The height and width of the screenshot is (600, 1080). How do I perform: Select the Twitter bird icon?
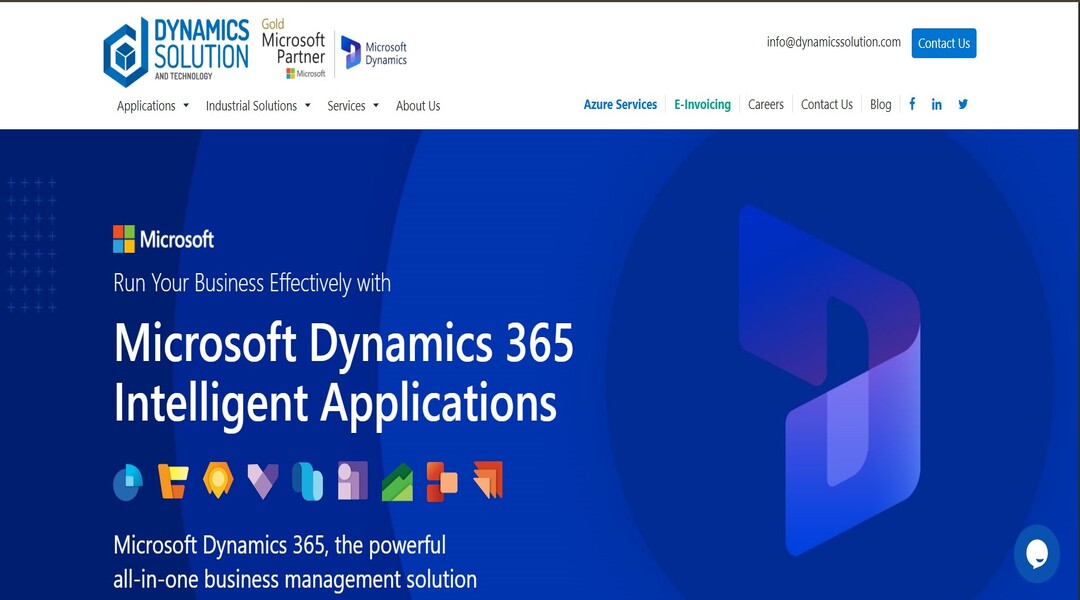[963, 103]
